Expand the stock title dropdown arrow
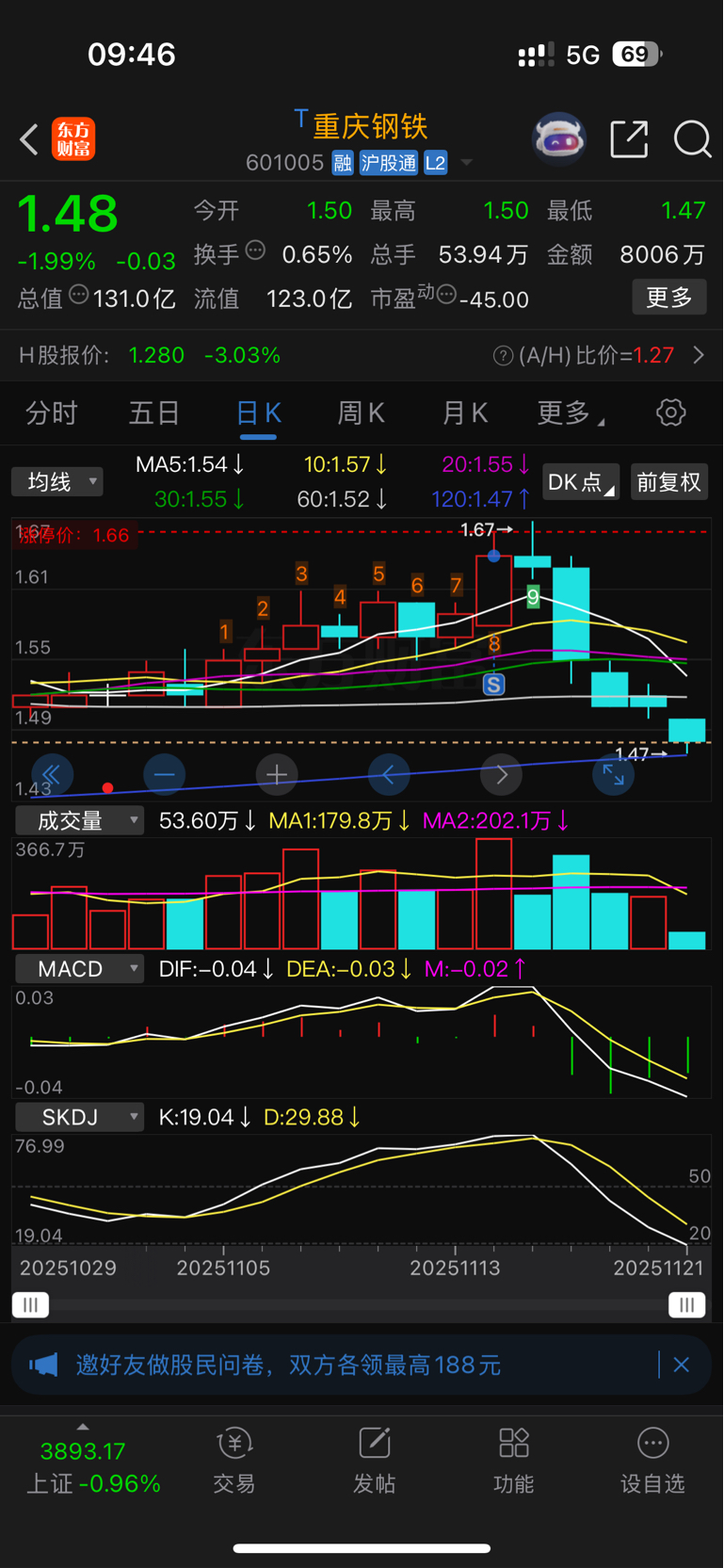 pos(466,163)
